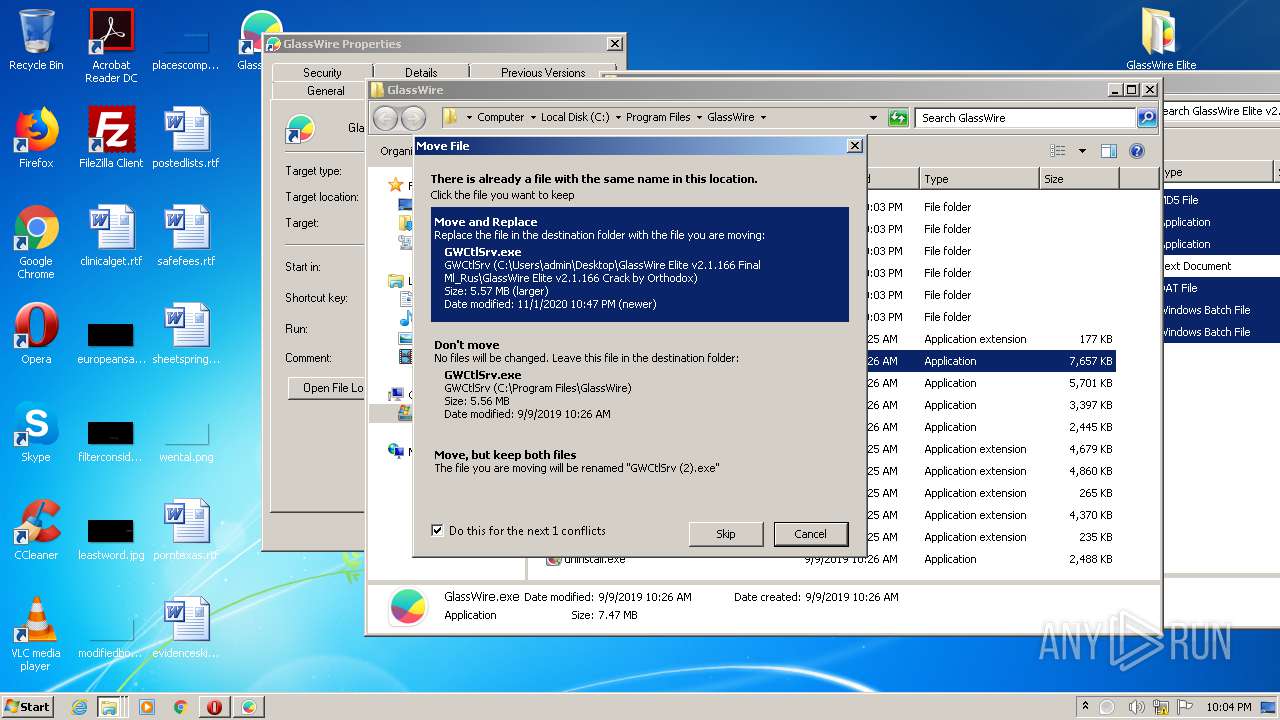Image resolution: width=1280 pixels, height=720 pixels.
Task: Click Cancel in Move File dialog
Action: 810,534
